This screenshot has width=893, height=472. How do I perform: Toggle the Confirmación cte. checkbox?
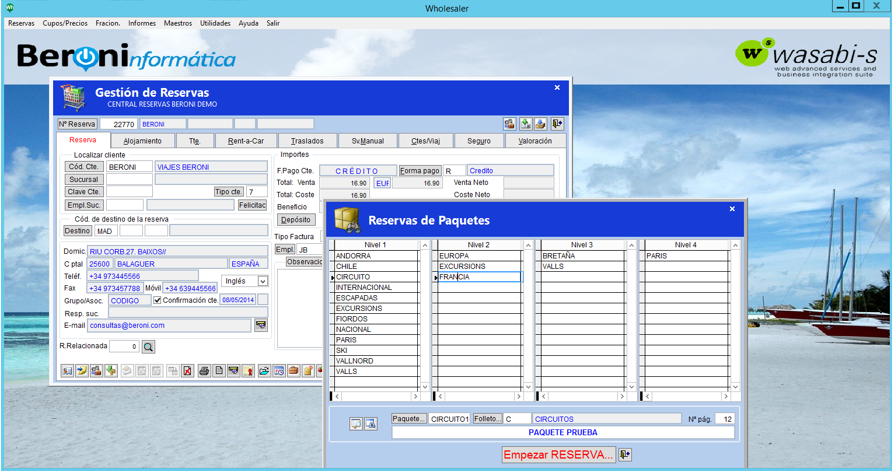[x=157, y=300]
